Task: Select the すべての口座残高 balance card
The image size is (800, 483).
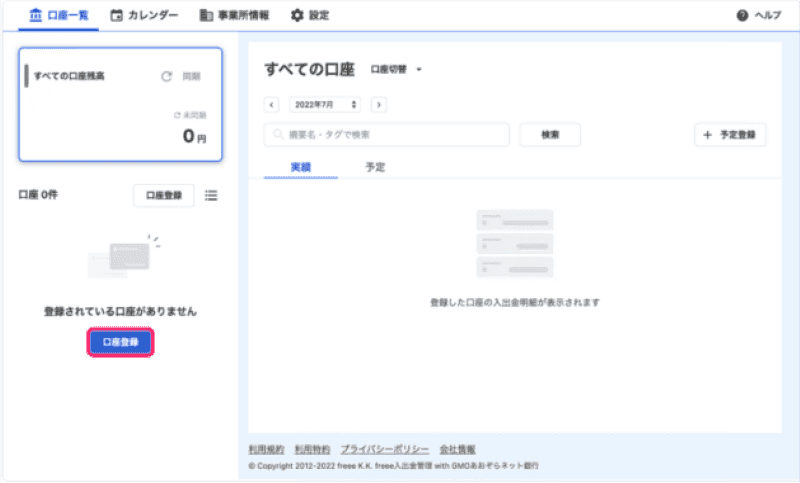Action: coord(120,105)
